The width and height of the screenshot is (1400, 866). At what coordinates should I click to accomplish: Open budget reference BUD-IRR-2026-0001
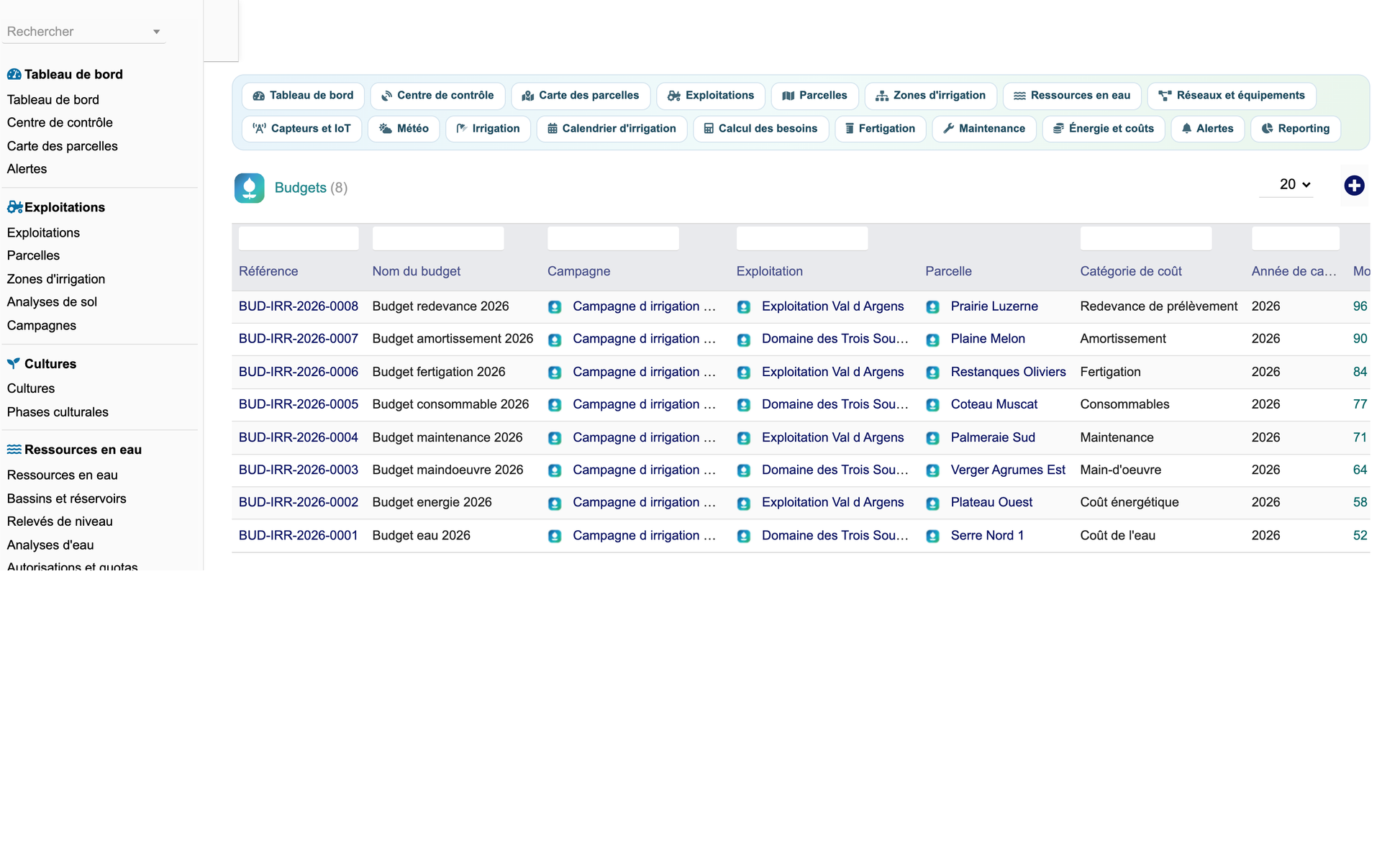[299, 535]
